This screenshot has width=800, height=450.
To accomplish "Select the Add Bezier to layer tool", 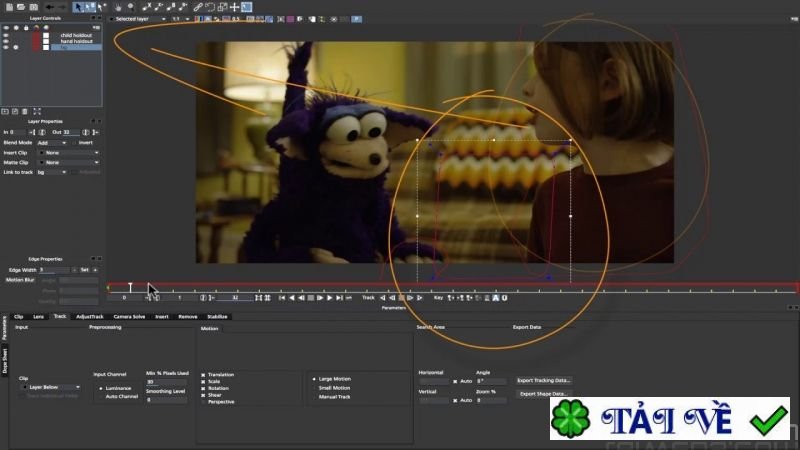I will 183,7.
